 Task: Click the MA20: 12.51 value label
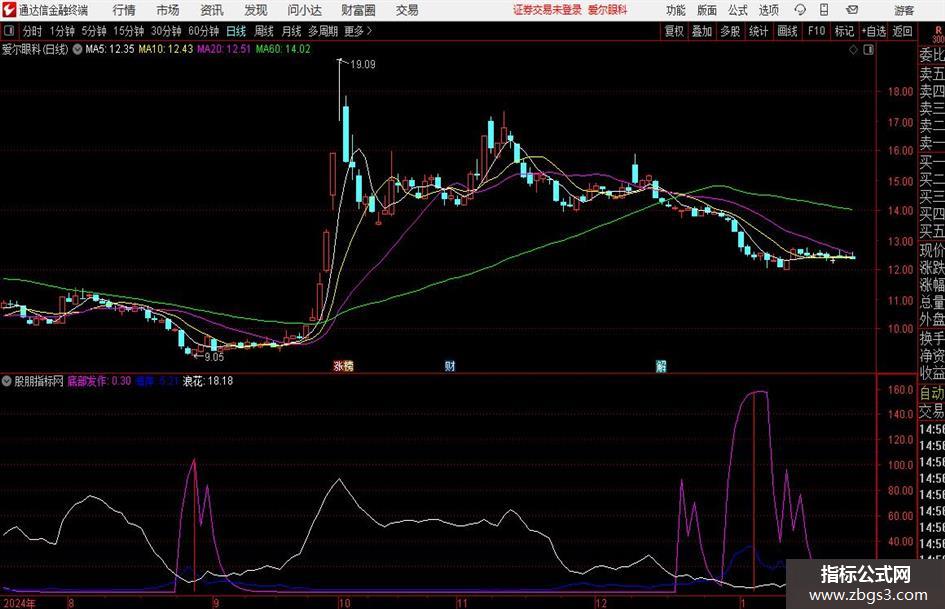[x=224, y=49]
